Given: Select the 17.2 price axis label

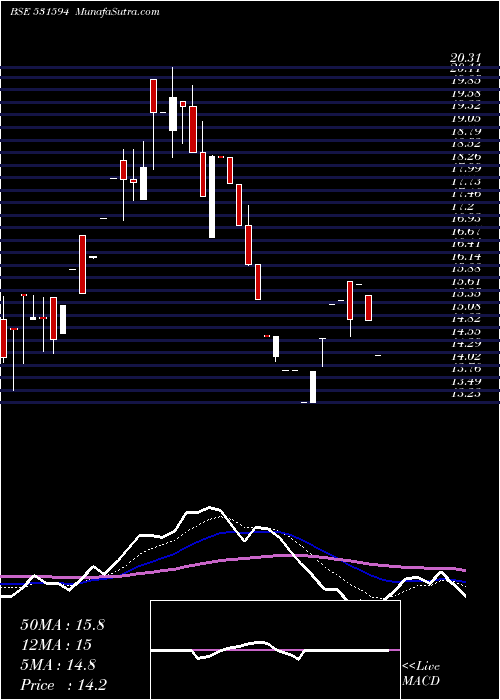Looking at the screenshot, I should point(462,207).
